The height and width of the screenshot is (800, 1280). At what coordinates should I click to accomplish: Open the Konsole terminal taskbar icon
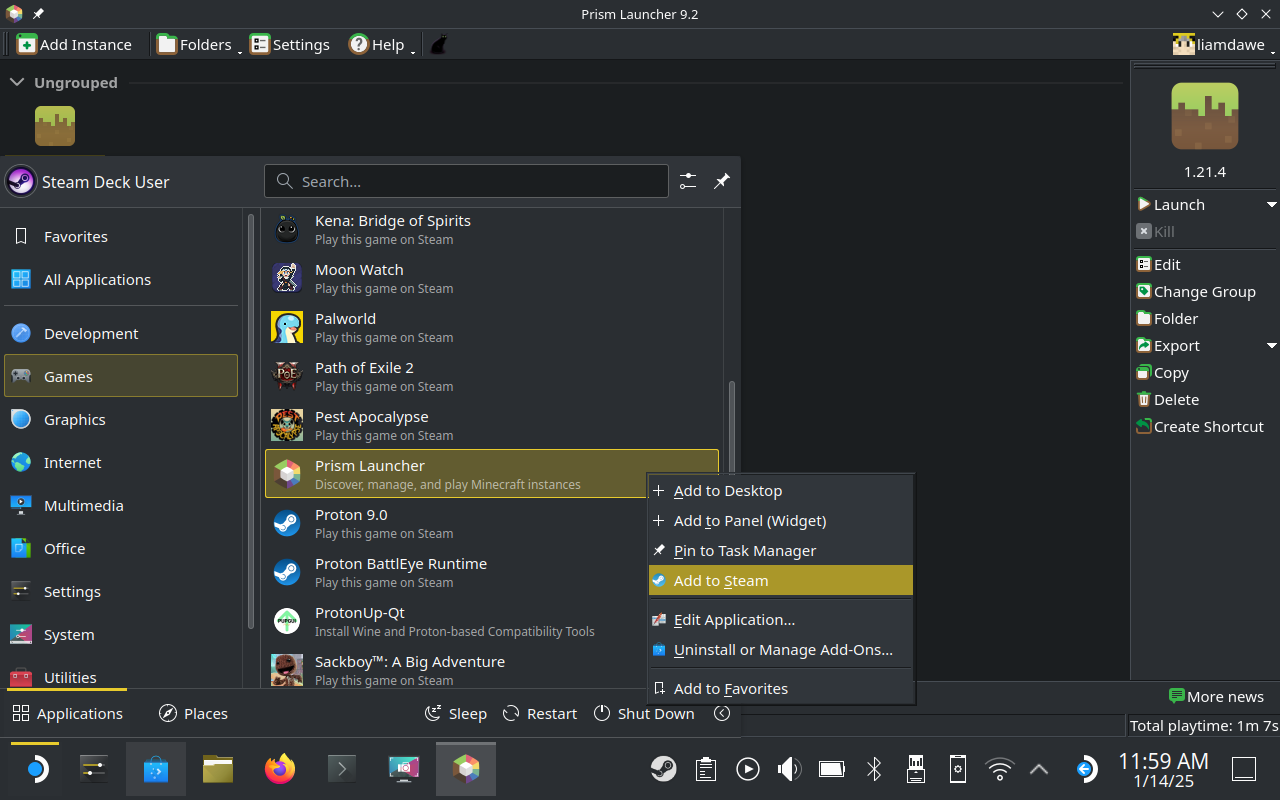tap(342, 768)
